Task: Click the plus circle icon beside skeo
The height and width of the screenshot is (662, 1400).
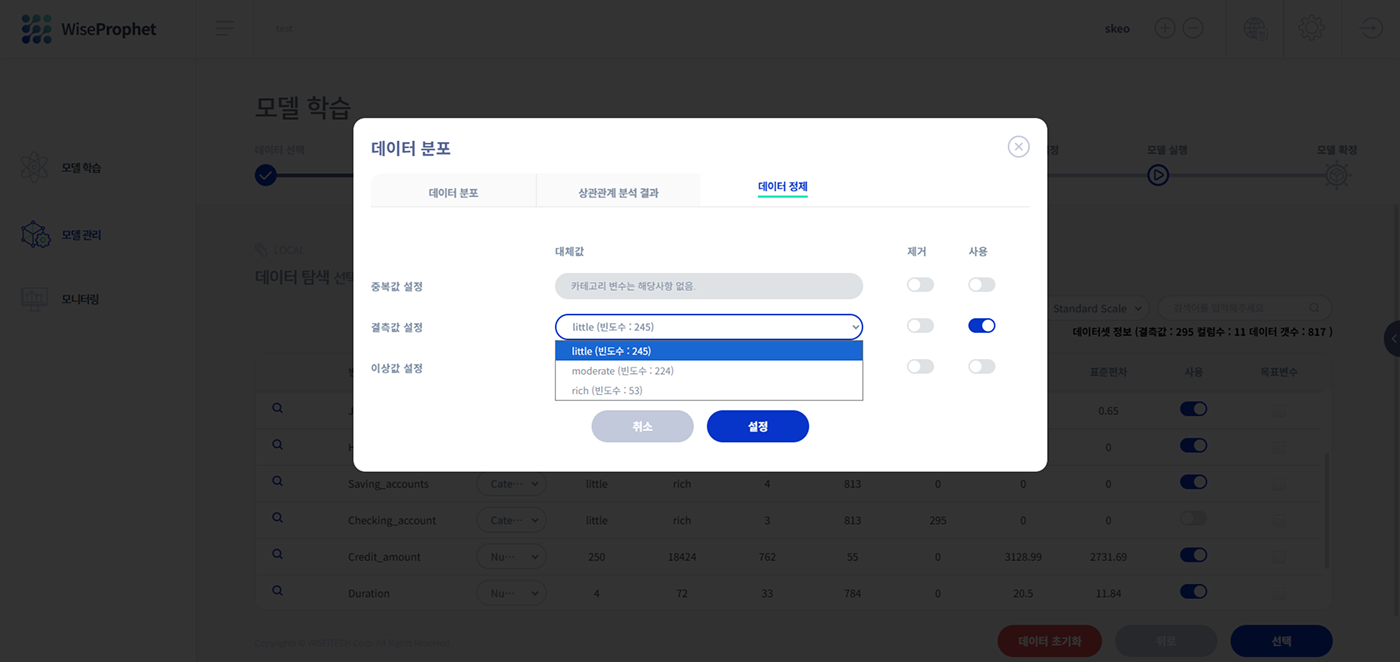Action: (1165, 28)
